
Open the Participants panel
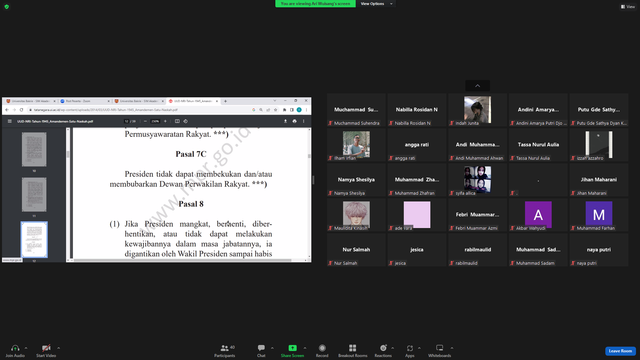tap(225, 351)
